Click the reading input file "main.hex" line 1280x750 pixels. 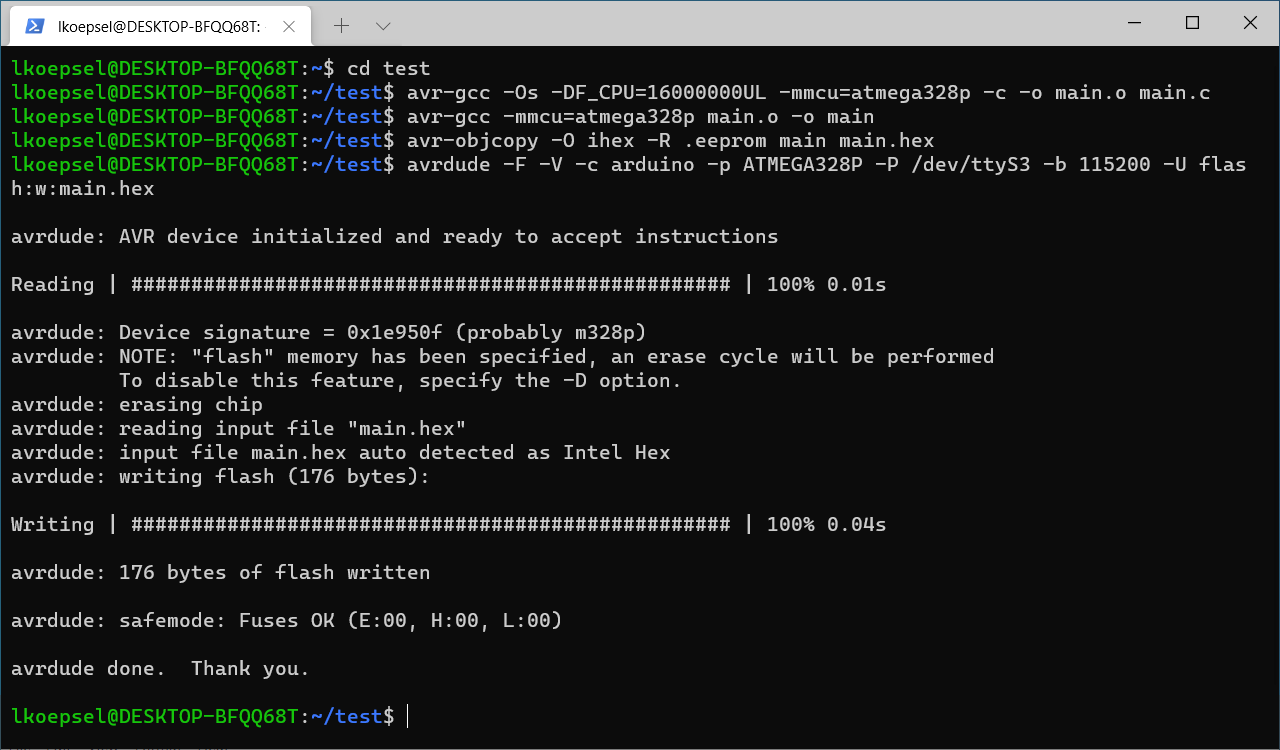(x=239, y=428)
